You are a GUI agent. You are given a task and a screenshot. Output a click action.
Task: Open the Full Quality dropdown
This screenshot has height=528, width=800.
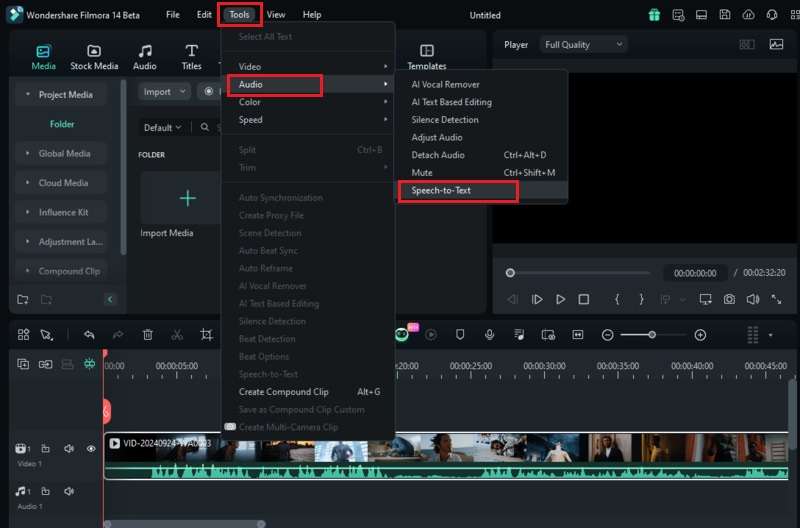pyautogui.click(x=583, y=45)
